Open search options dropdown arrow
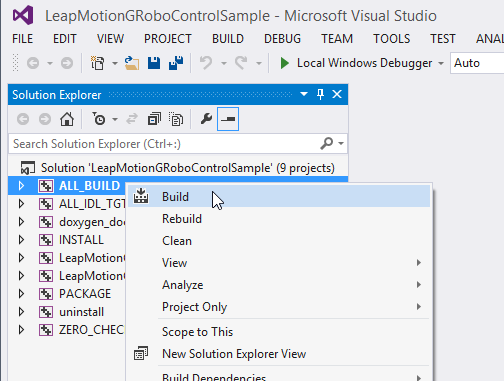 click(341, 144)
